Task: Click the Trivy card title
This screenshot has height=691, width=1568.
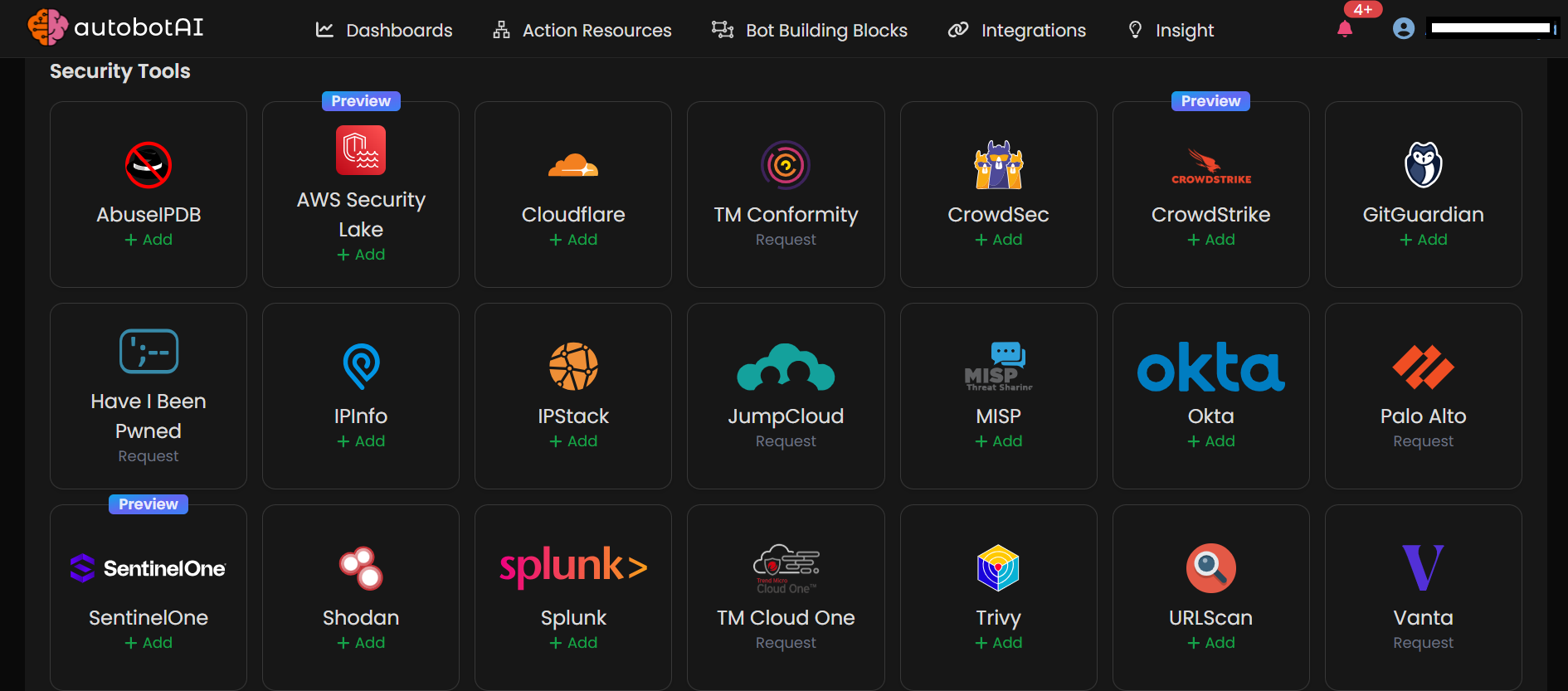Action: [x=998, y=618]
